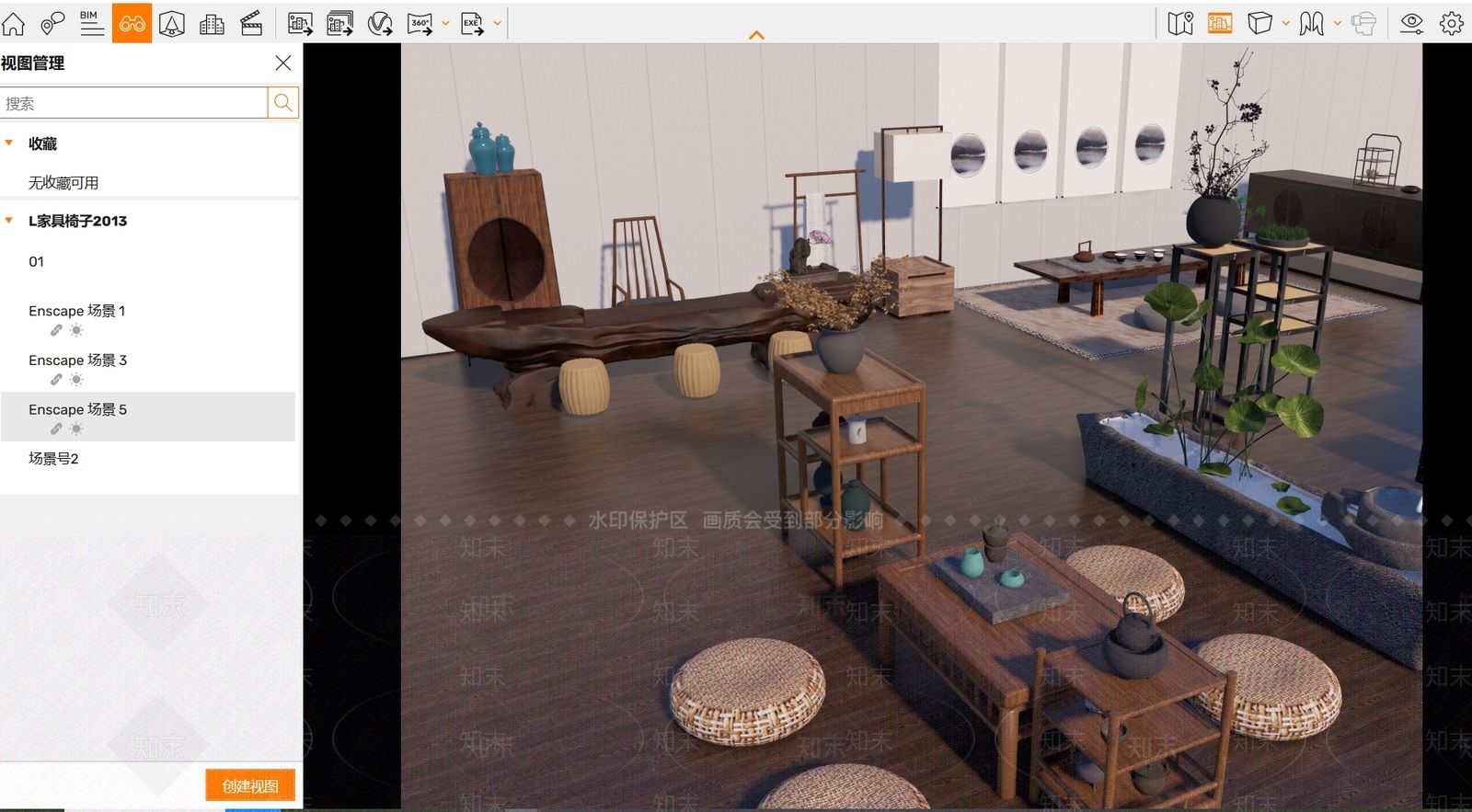
Task: Toggle the orange safe frame icon
Action: click(x=1220, y=23)
